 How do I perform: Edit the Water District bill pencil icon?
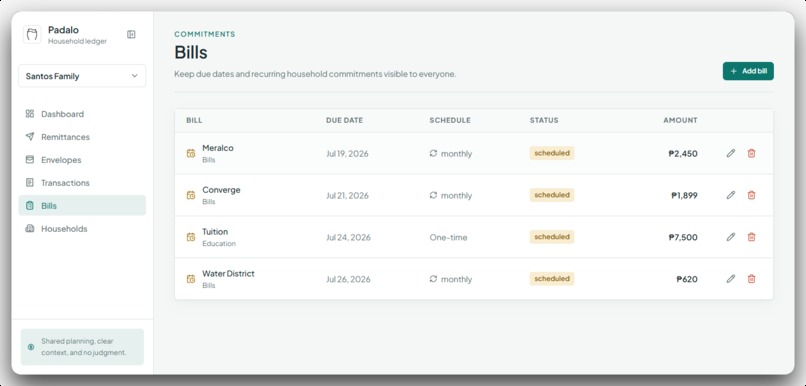pos(730,279)
